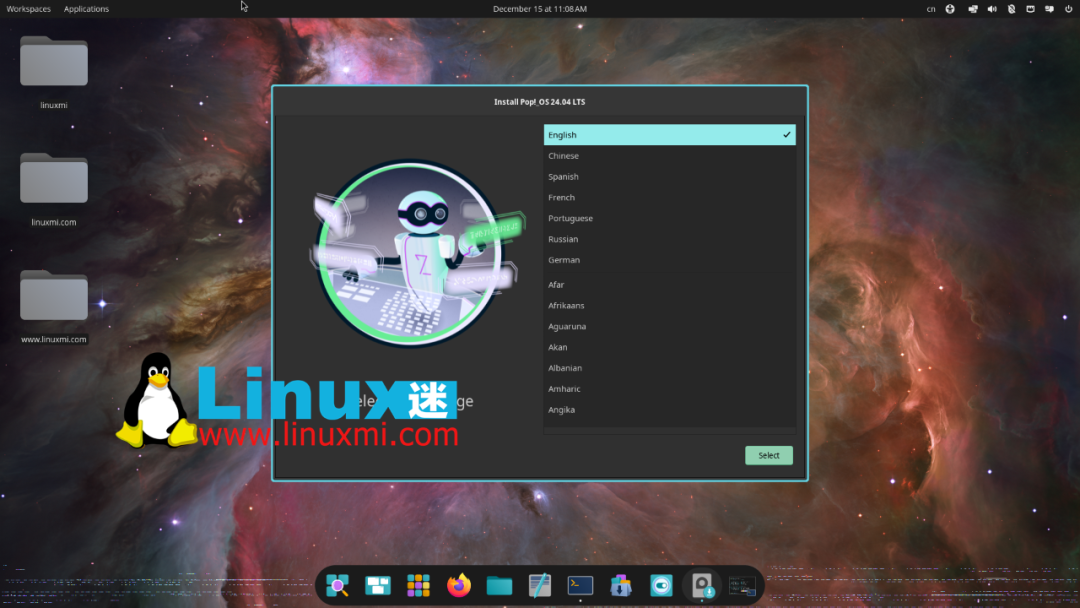
Task: Choose German from the list
Action: tap(669, 260)
